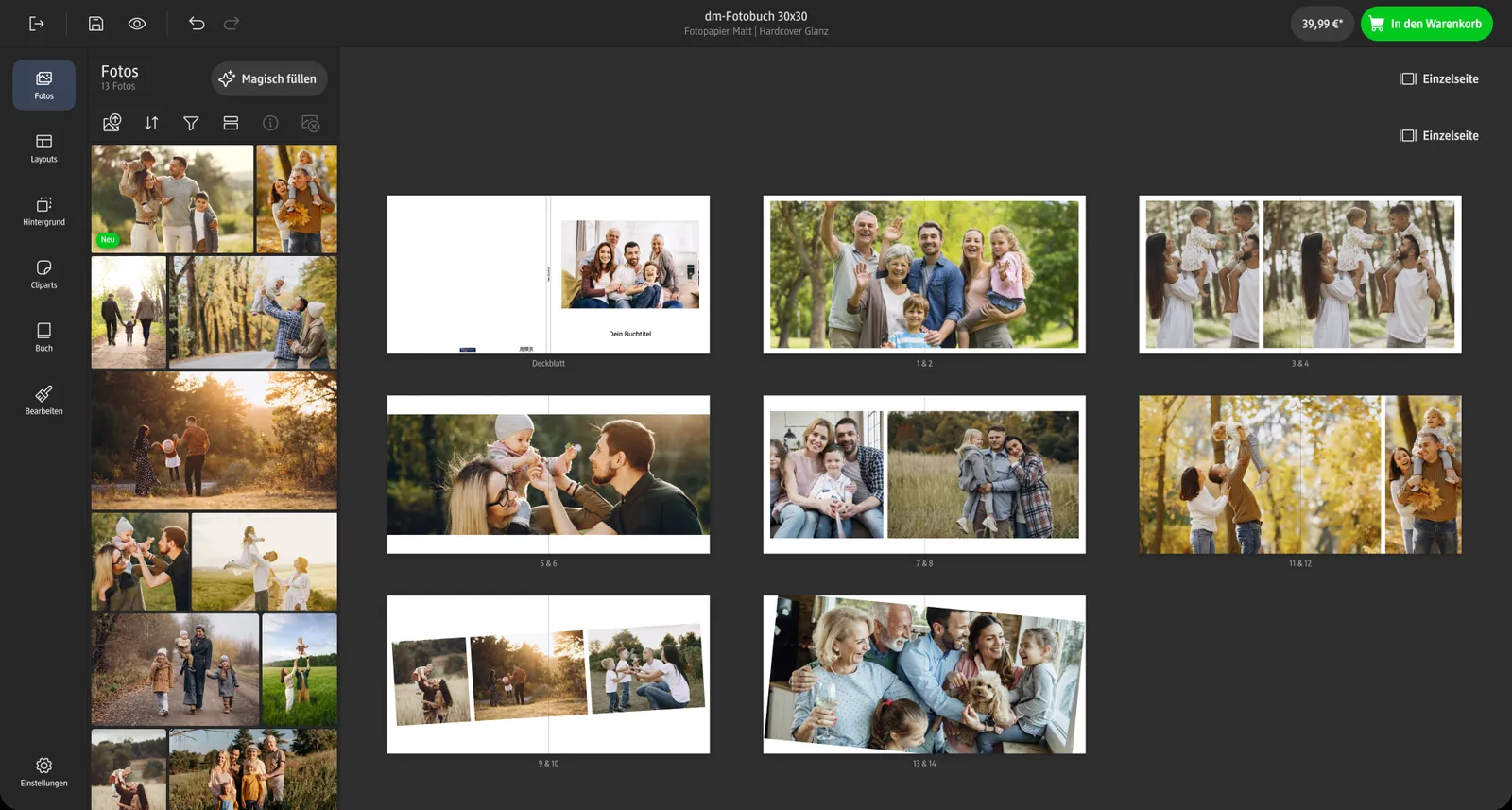Viewport: 1512px width, 810px height.
Task: Select spread pages 13 & 14
Action: pos(924,674)
